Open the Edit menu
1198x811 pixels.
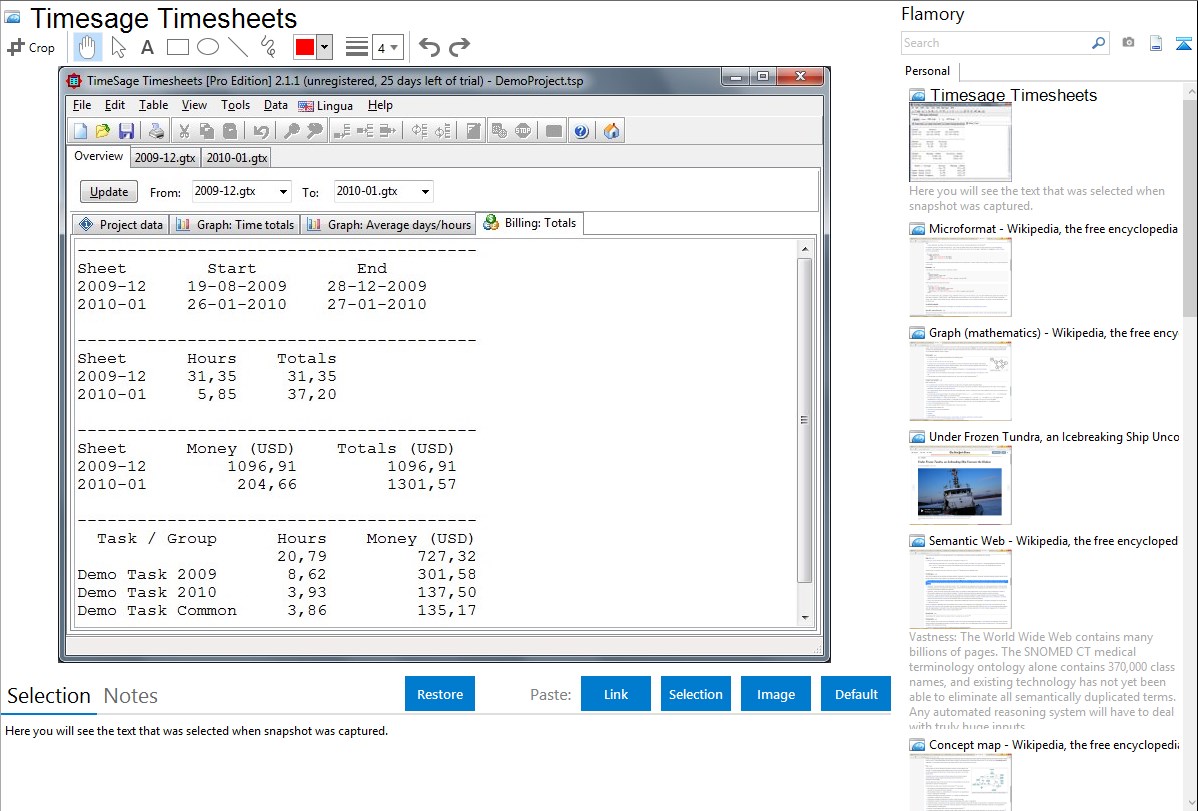click(115, 105)
